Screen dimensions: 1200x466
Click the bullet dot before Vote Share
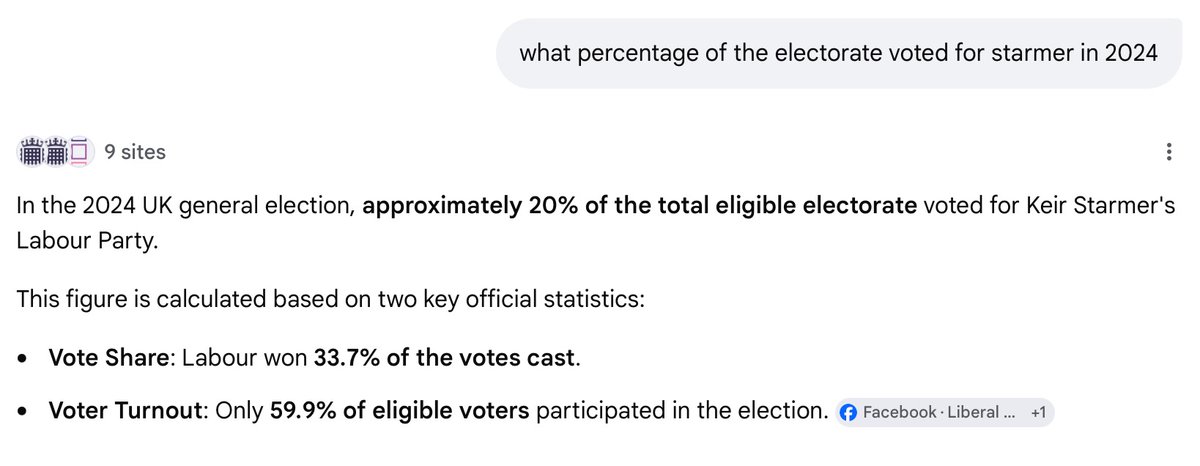24,359
